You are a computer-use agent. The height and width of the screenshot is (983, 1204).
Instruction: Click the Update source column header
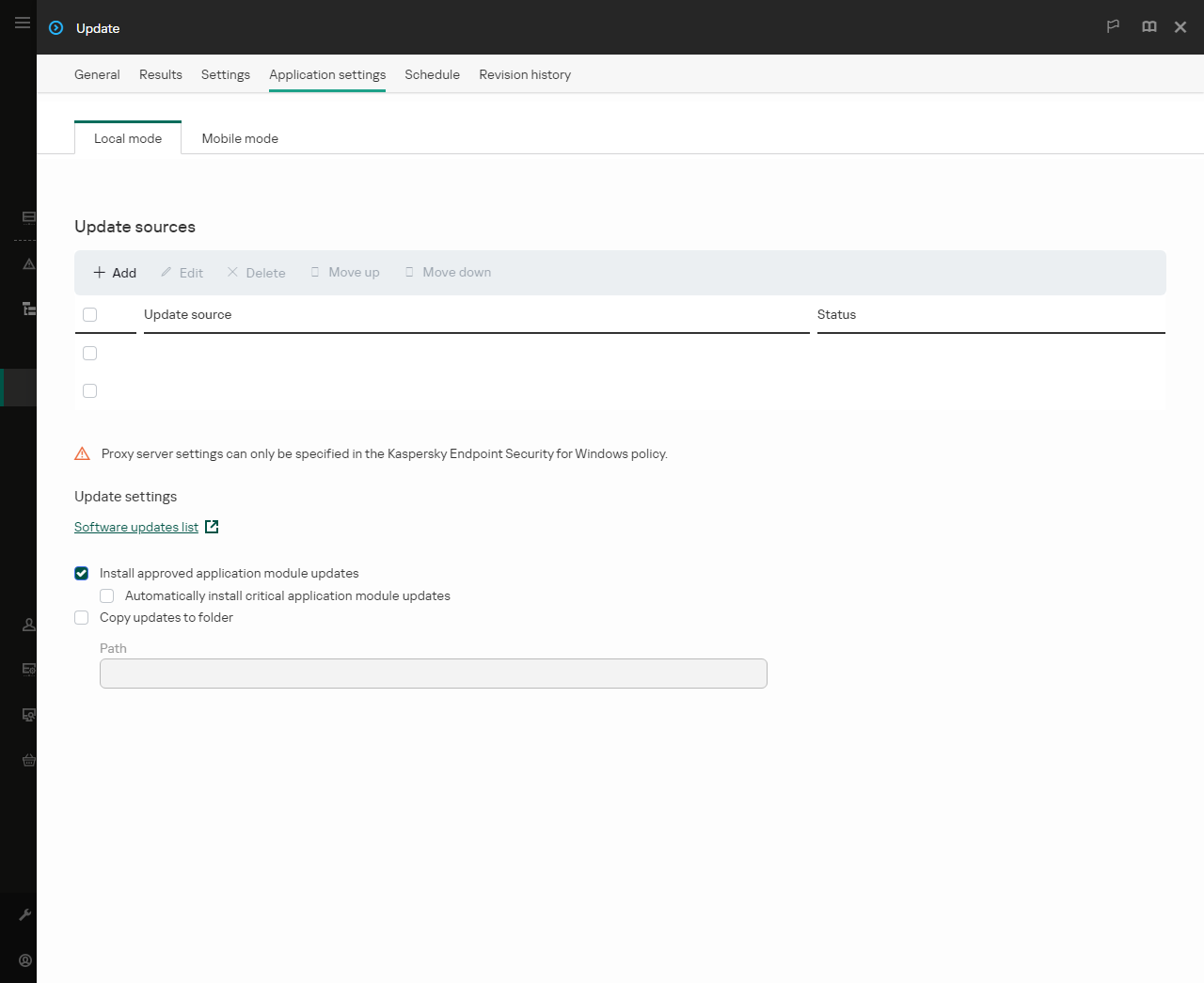[188, 315]
